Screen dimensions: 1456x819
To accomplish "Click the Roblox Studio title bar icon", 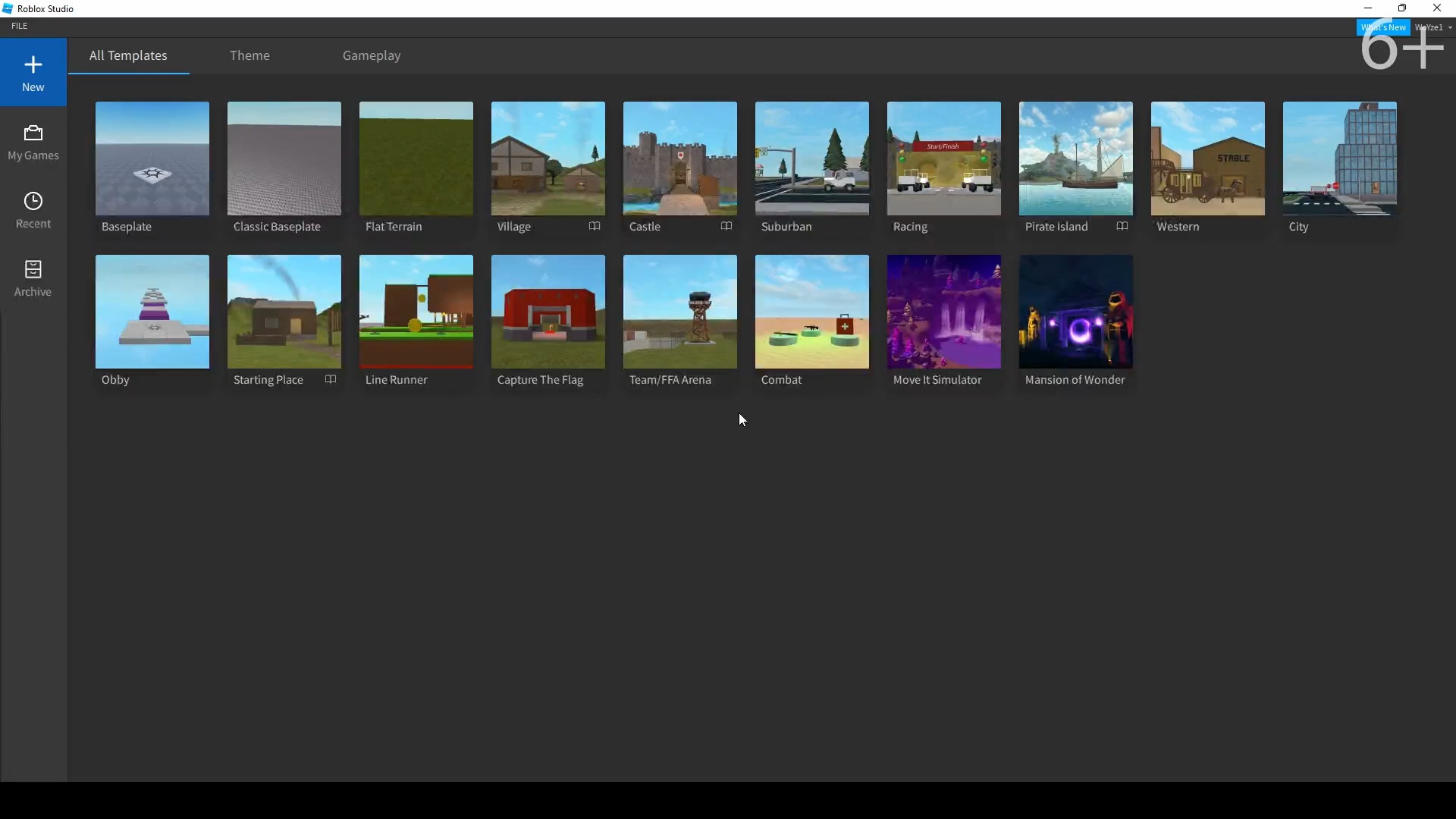I will pyautogui.click(x=8, y=8).
